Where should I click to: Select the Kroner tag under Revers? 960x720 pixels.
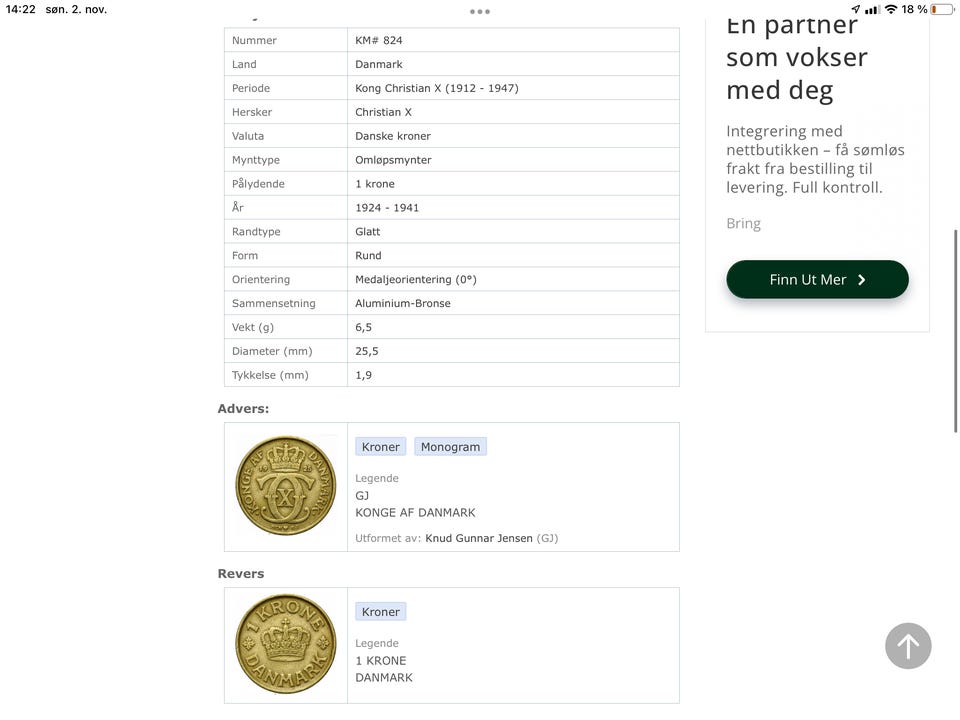click(x=380, y=612)
